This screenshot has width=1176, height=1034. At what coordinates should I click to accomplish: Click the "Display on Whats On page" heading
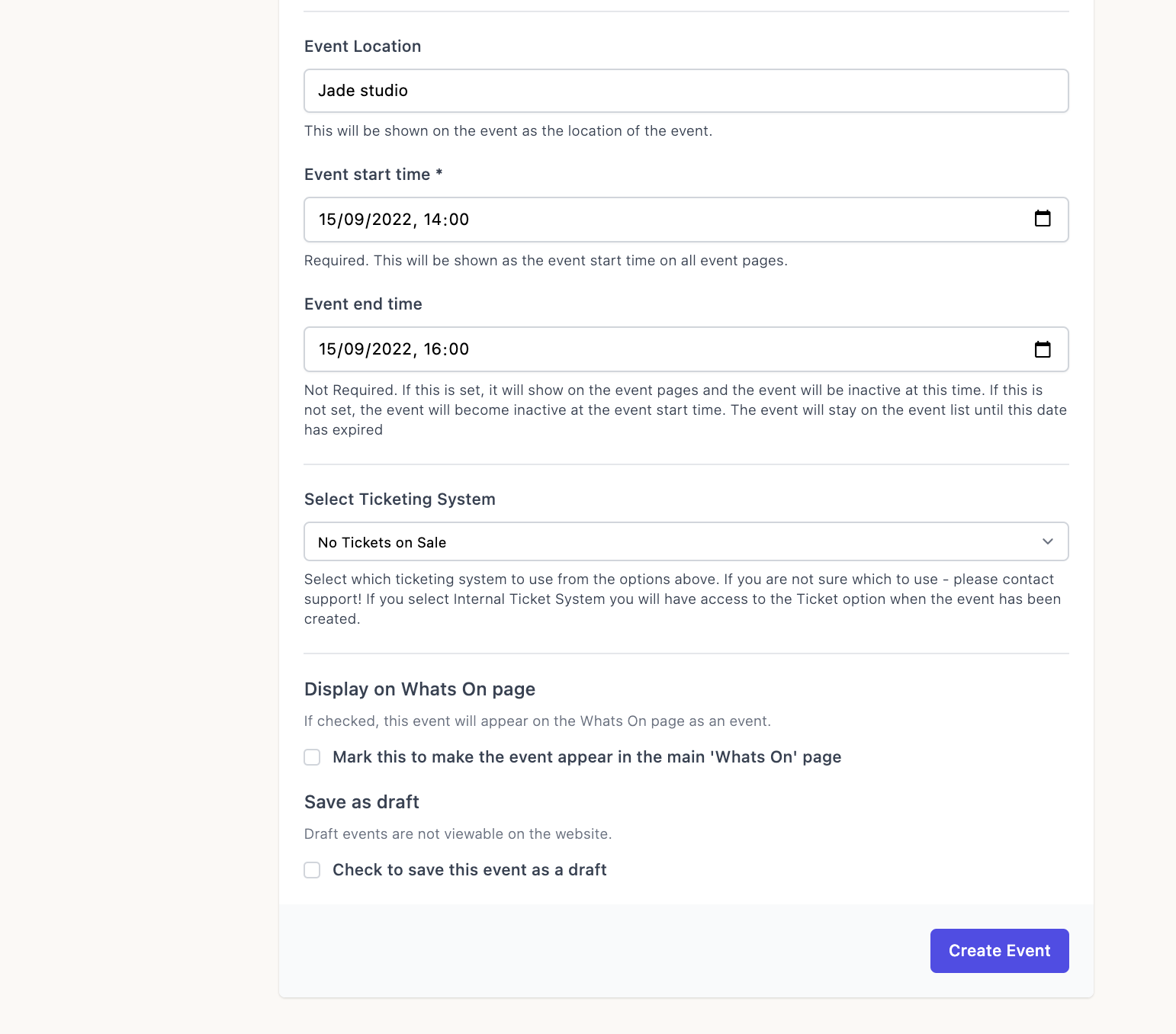pyautogui.click(x=419, y=689)
